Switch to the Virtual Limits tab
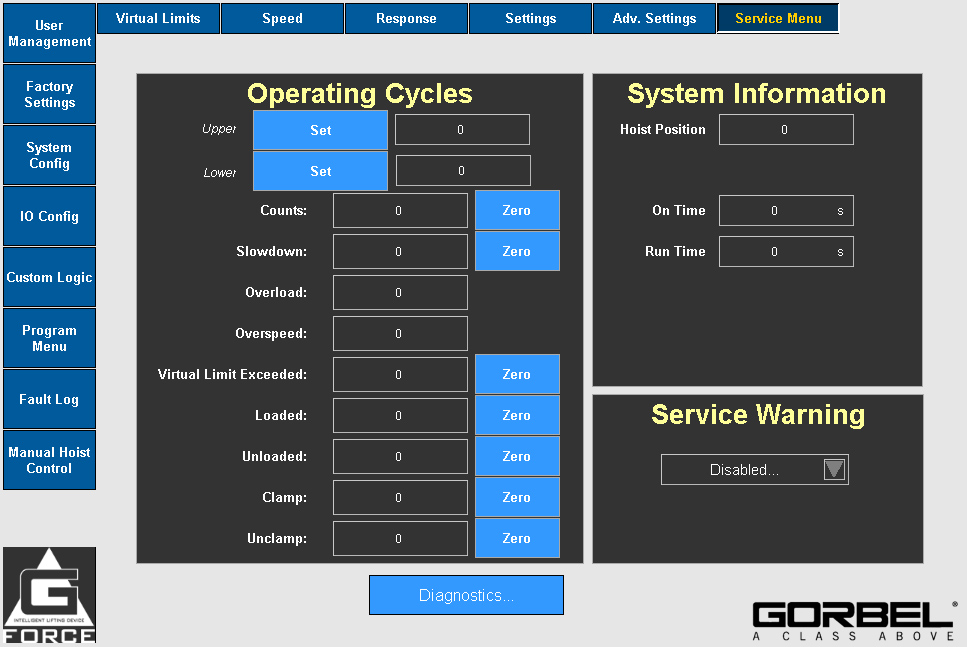The image size is (967, 647). (158, 19)
